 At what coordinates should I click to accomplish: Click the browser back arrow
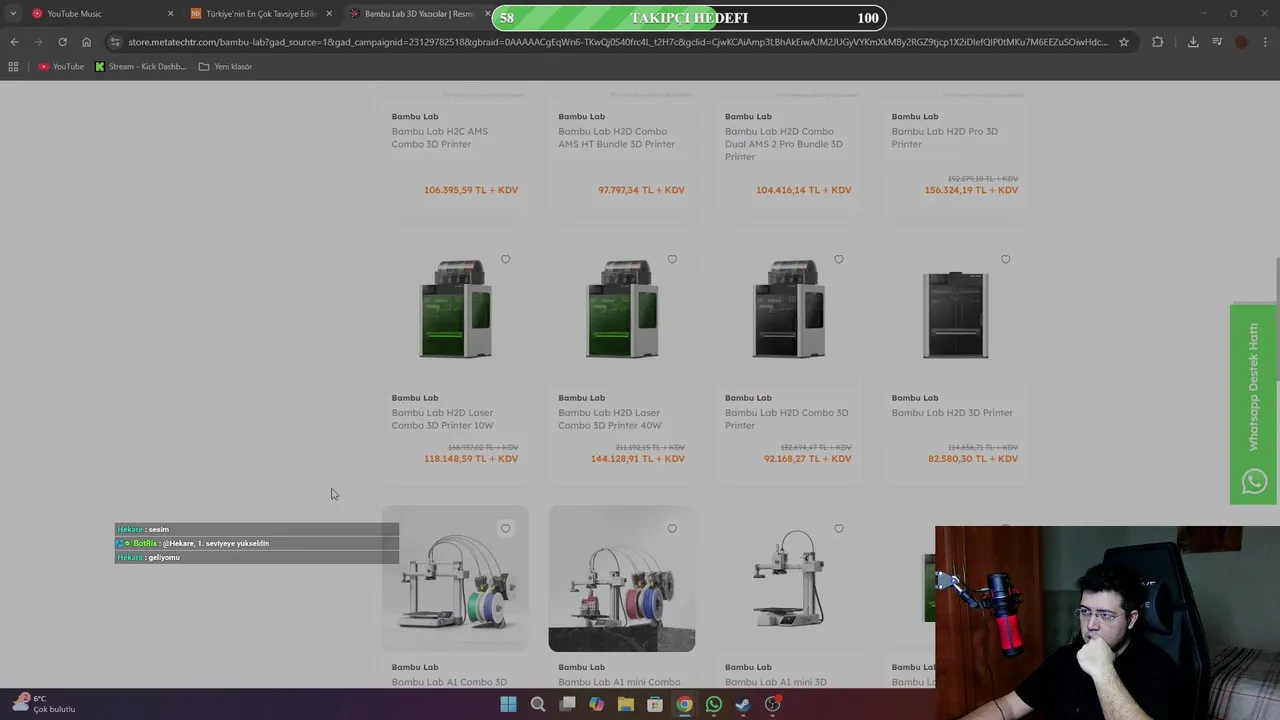(x=14, y=42)
